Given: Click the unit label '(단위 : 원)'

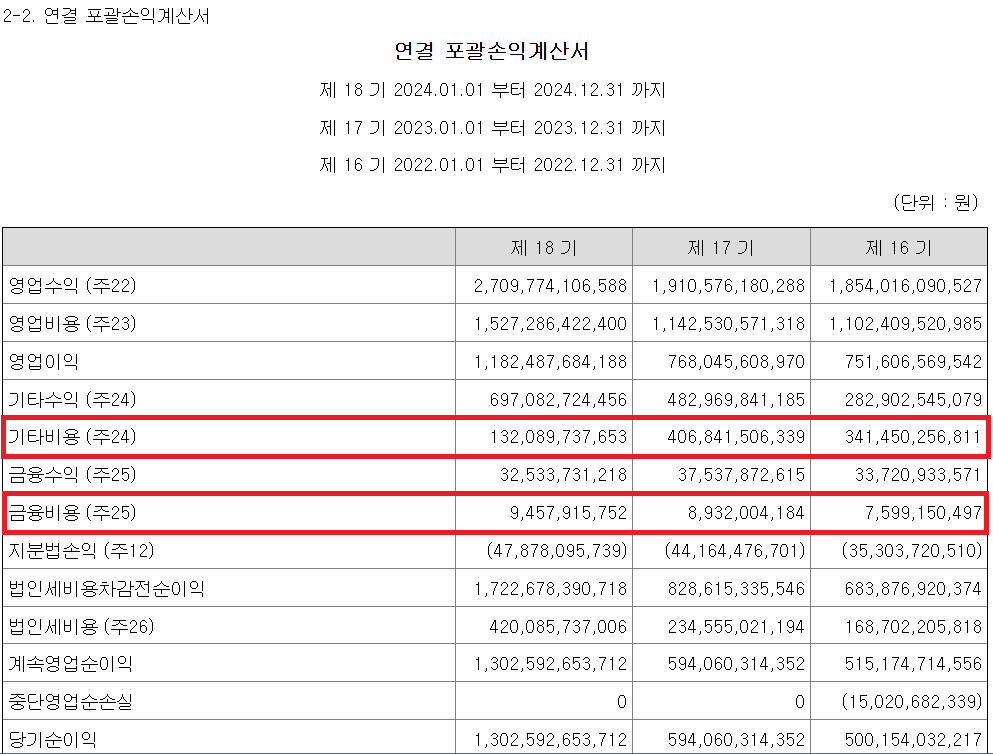Looking at the screenshot, I should 936,203.
